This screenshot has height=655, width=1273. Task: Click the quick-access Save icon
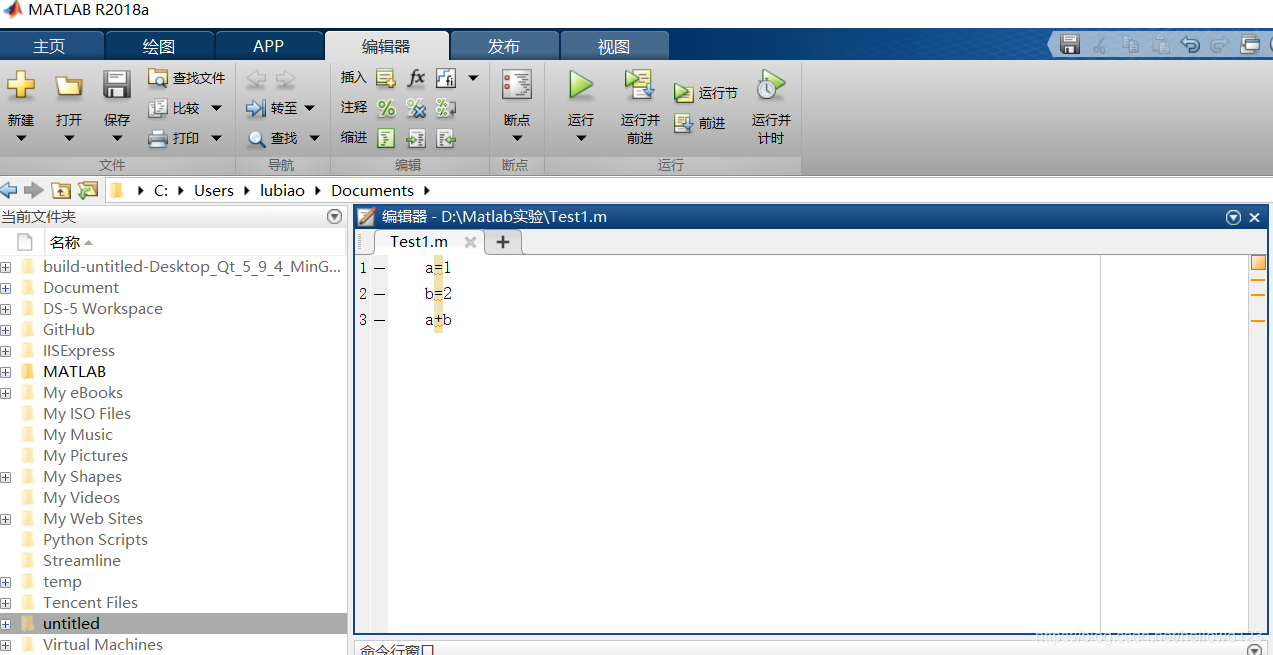coord(1070,44)
